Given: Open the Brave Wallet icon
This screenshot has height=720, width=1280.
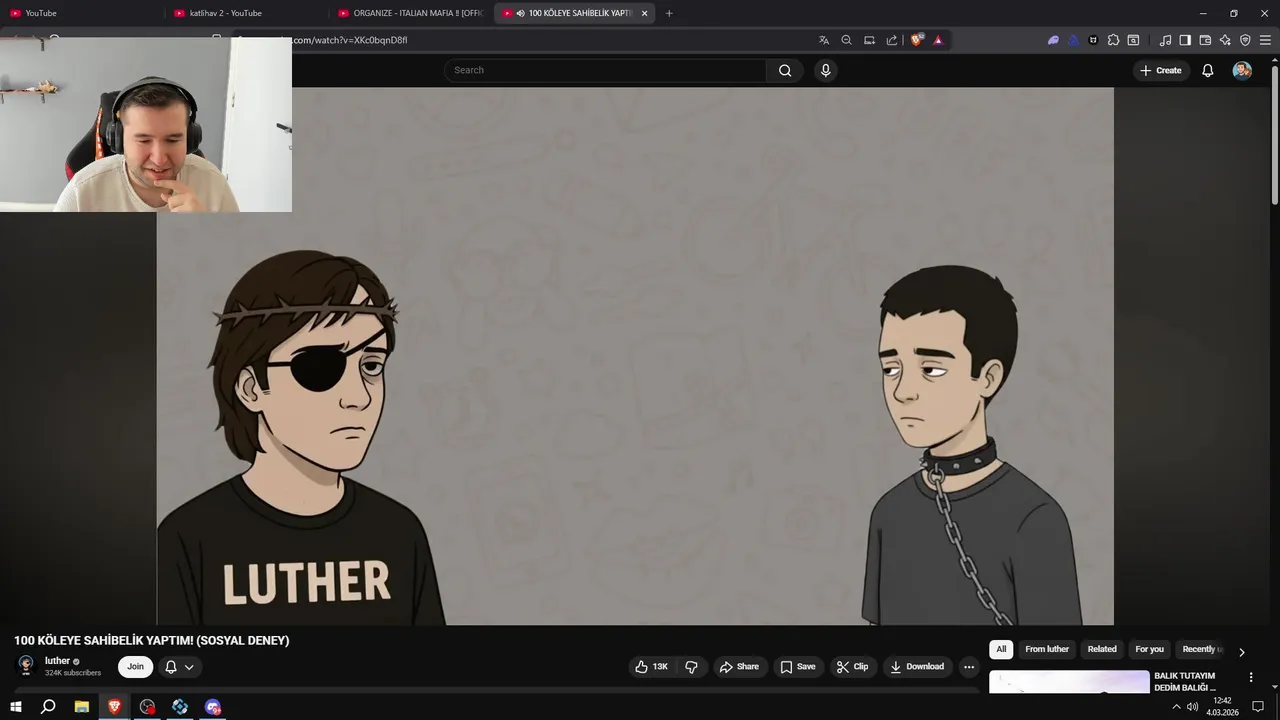Looking at the screenshot, I should (1205, 40).
